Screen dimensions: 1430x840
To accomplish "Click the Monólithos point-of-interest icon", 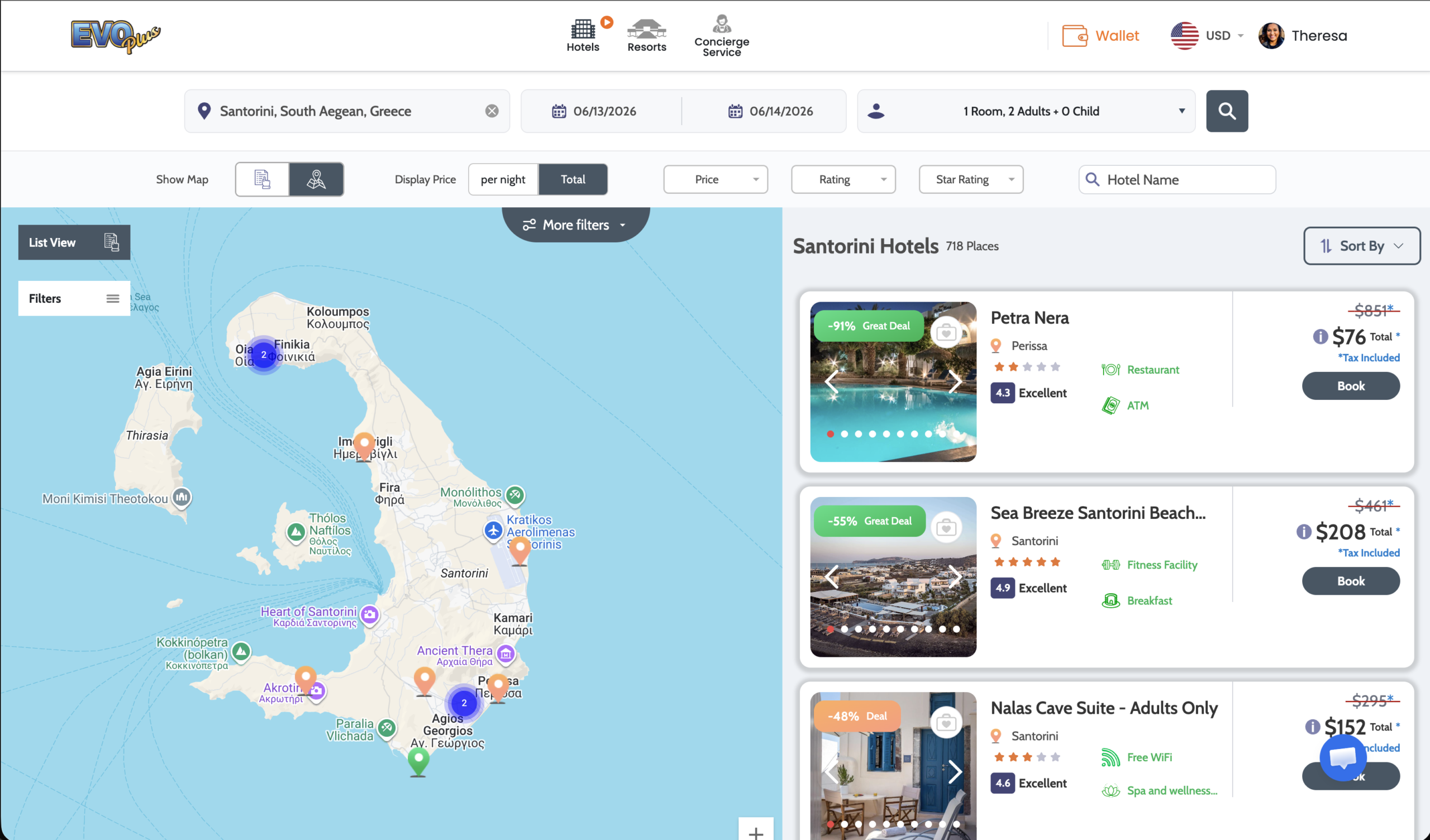I will pos(514,495).
